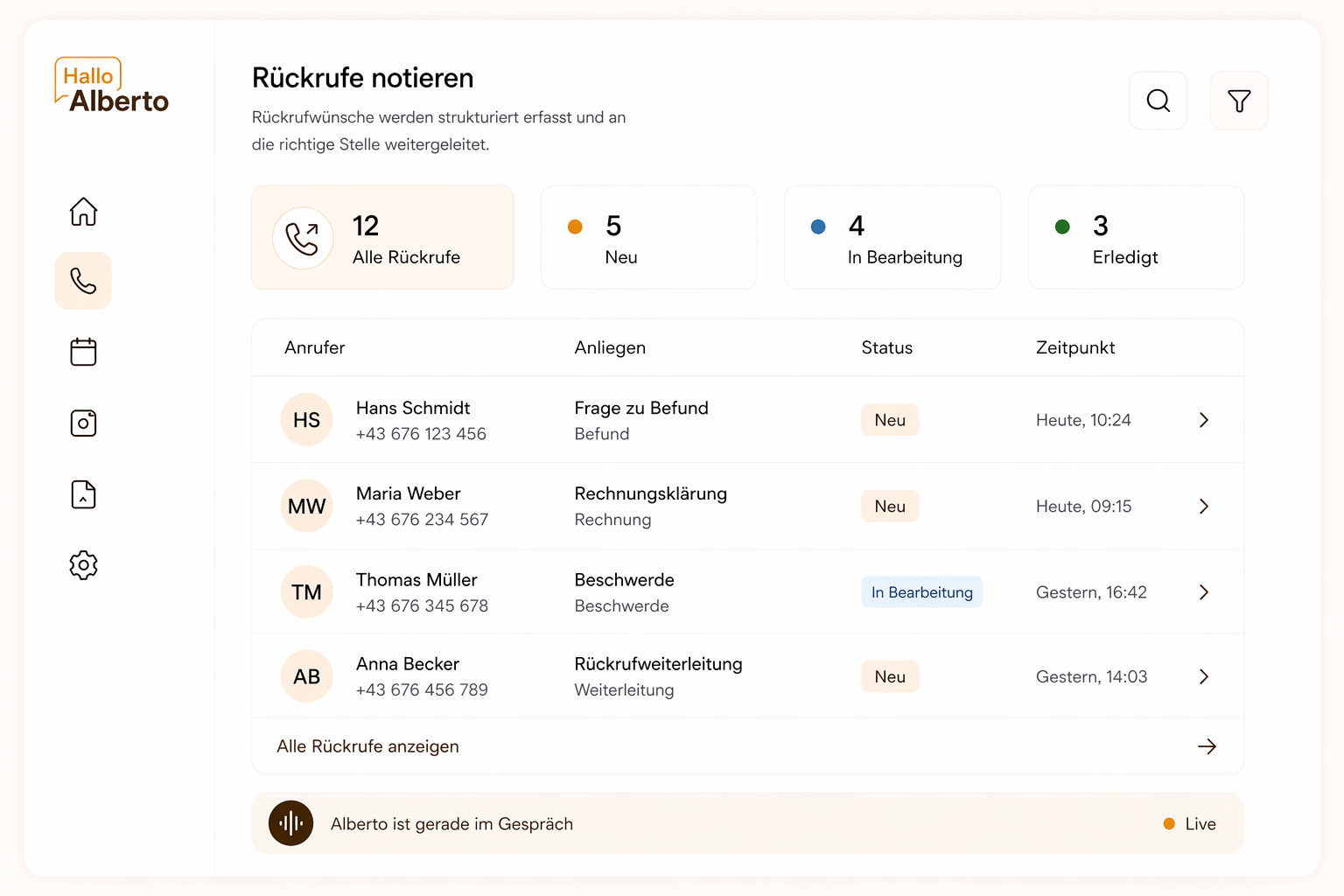The height and width of the screenshot is (896, 1344).
Task: Expand Hans Schmidt row chevron
Action: click(x=1204, y=420)
